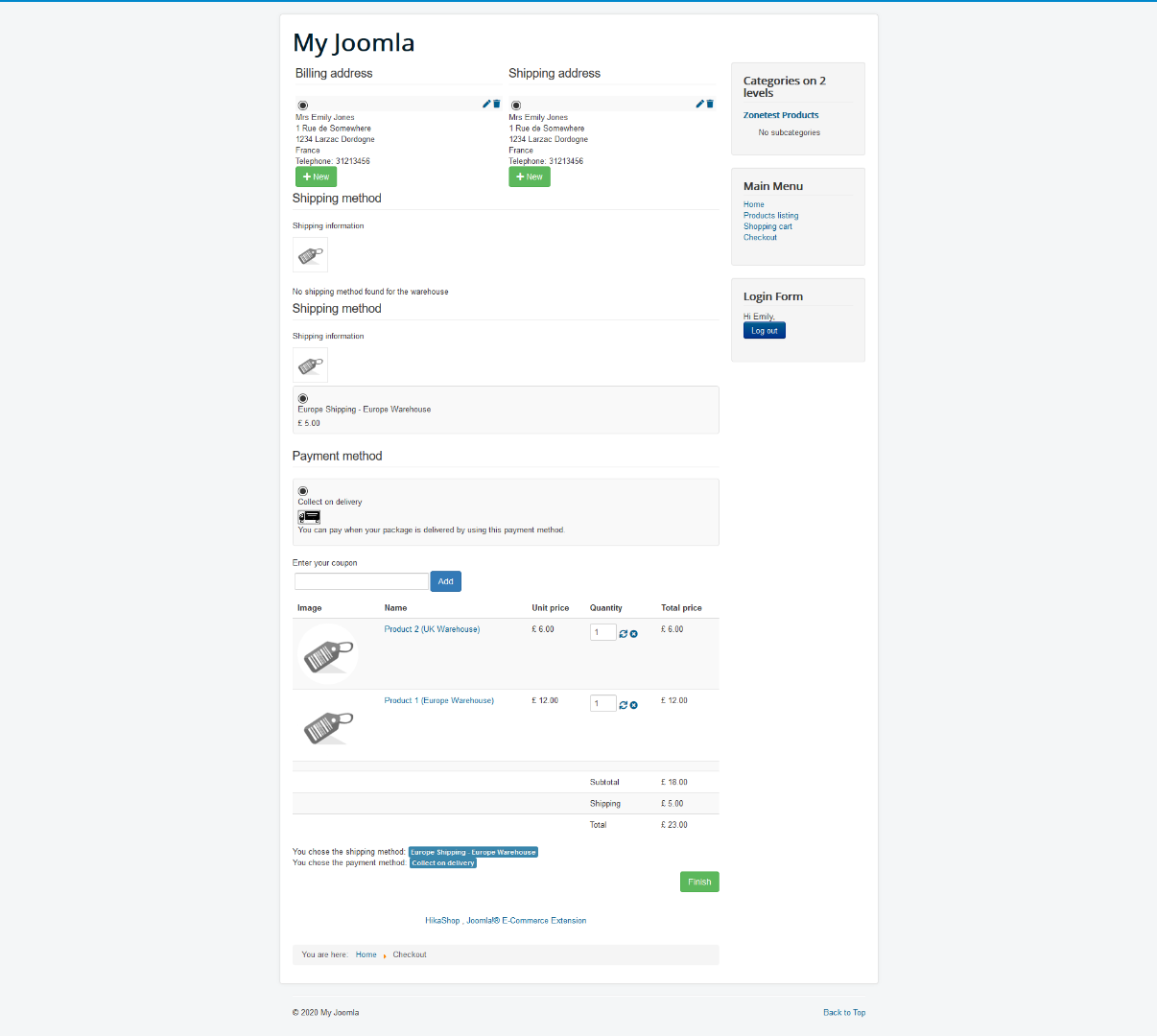
Task: Refresh quantity for Product 2 (UK Warehouse)
Action: coord(624,634)
